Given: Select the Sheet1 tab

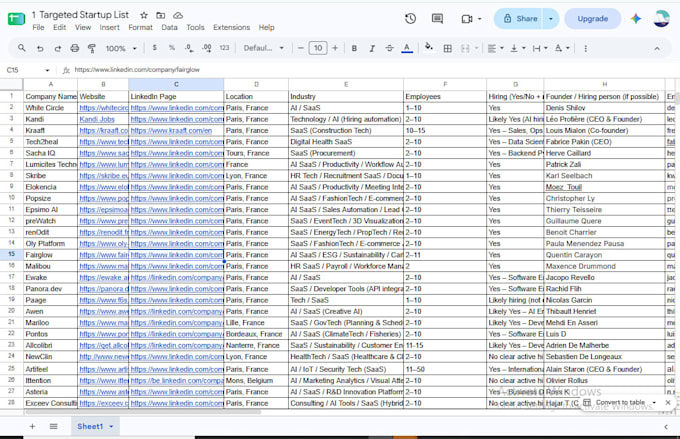Looking at the screenshot, I should [x=90, y=426].
